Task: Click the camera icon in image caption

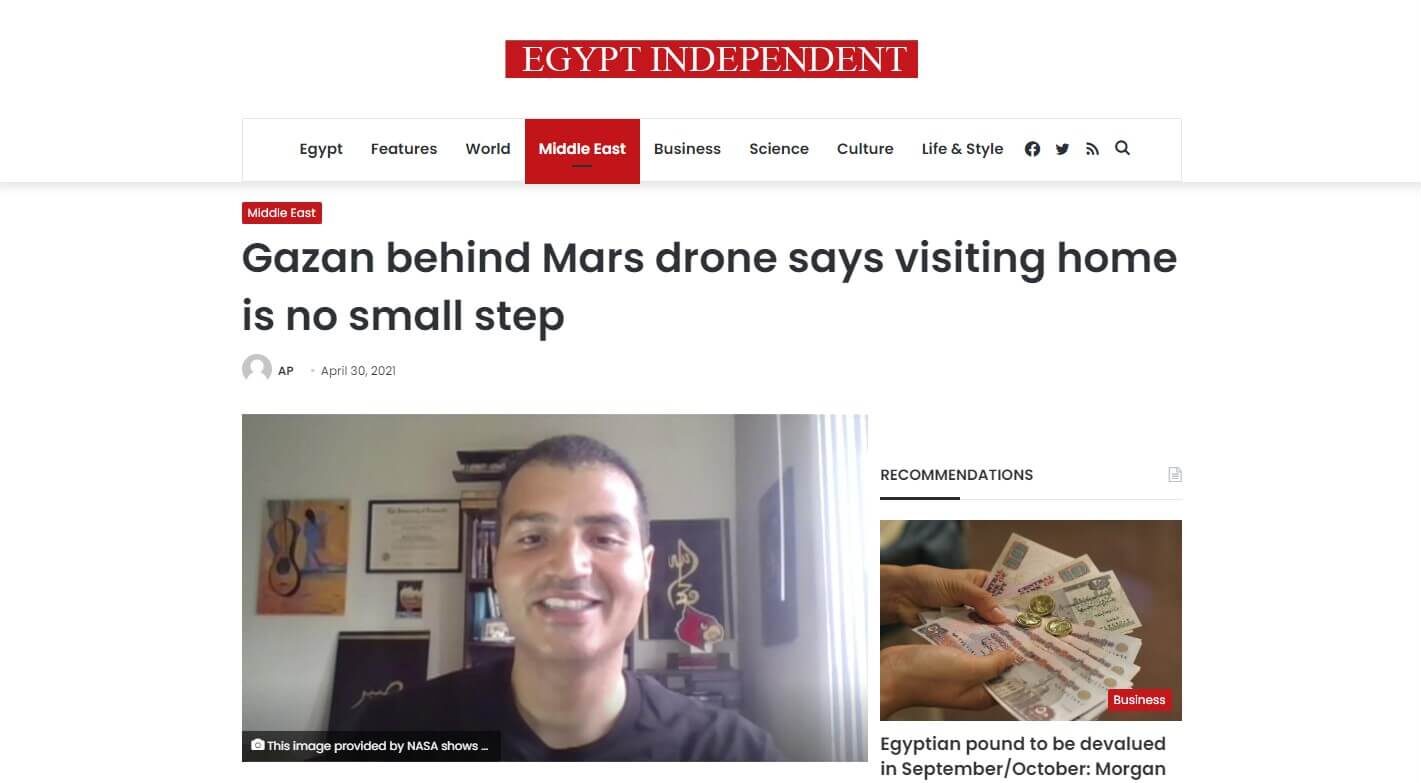Action: pos(258,746)
